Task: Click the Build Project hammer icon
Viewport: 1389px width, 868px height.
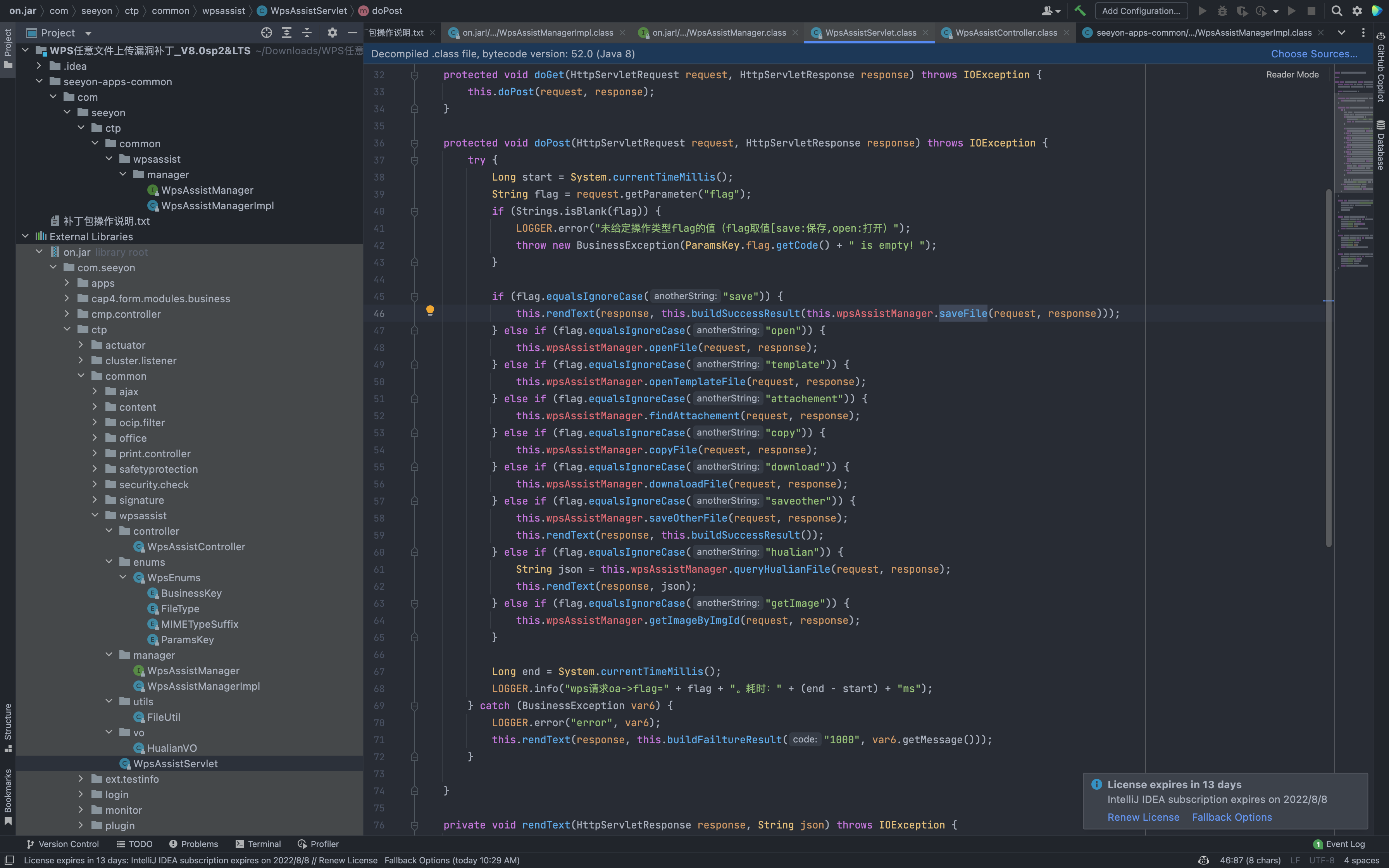Action: 1080,11
